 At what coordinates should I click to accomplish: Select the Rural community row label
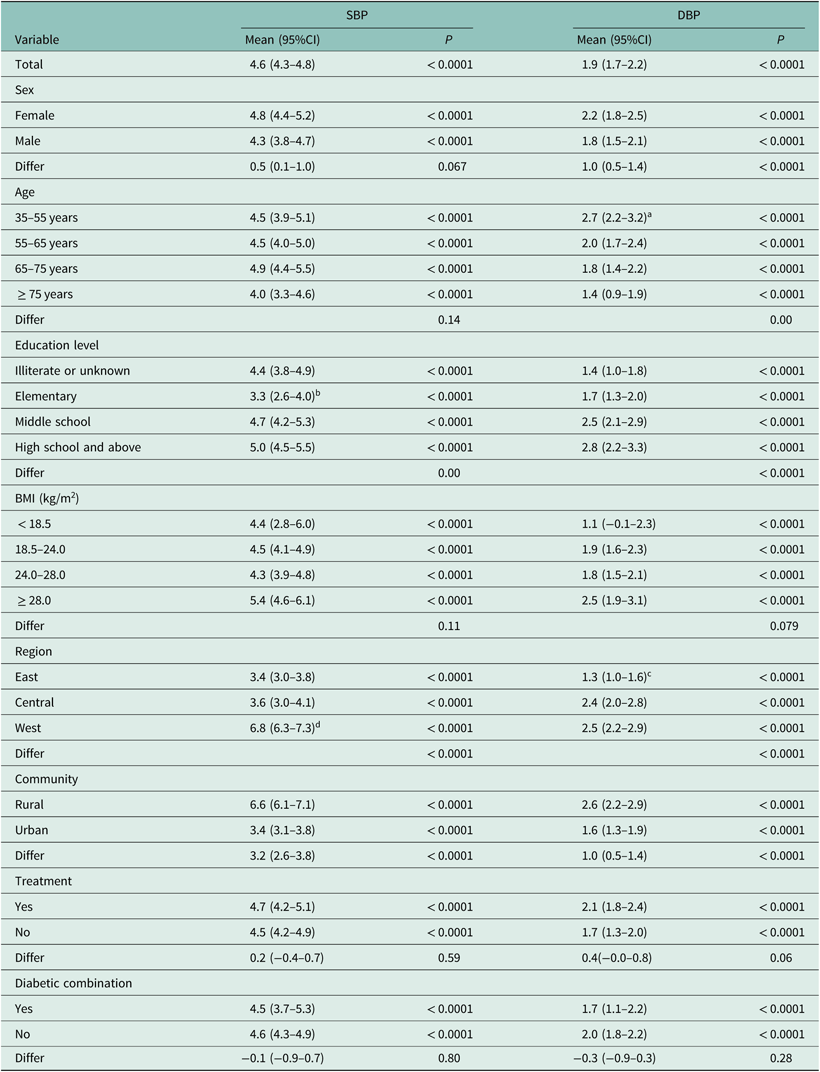tap(30, 804)
